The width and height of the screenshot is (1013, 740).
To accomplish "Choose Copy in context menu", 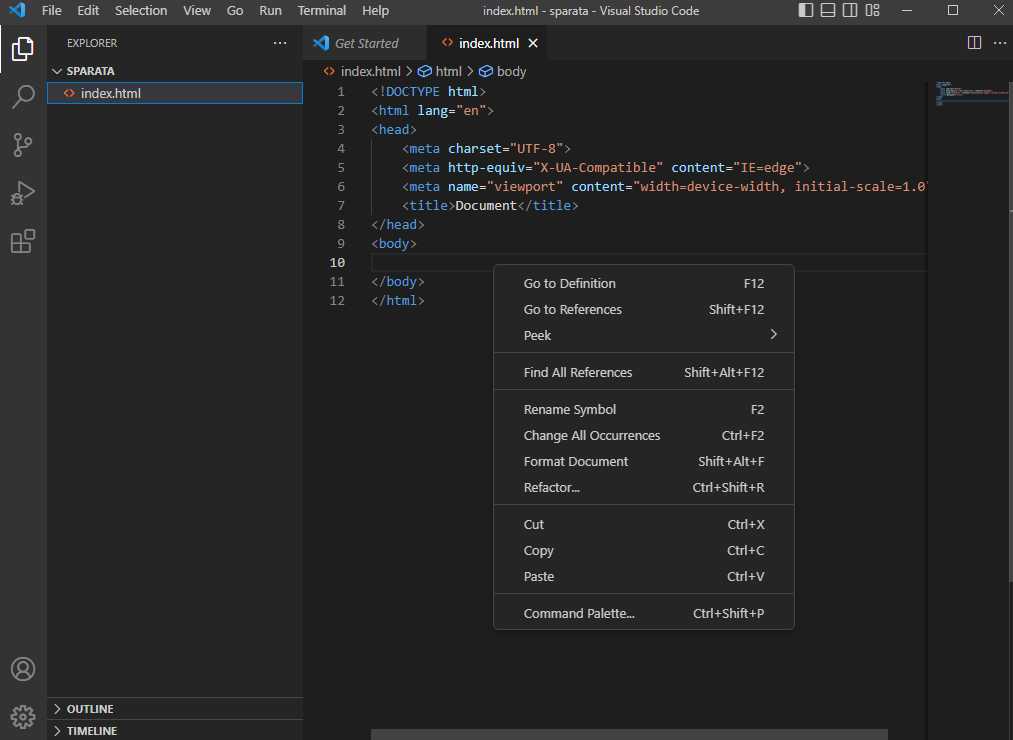I will tap(643, 550).
